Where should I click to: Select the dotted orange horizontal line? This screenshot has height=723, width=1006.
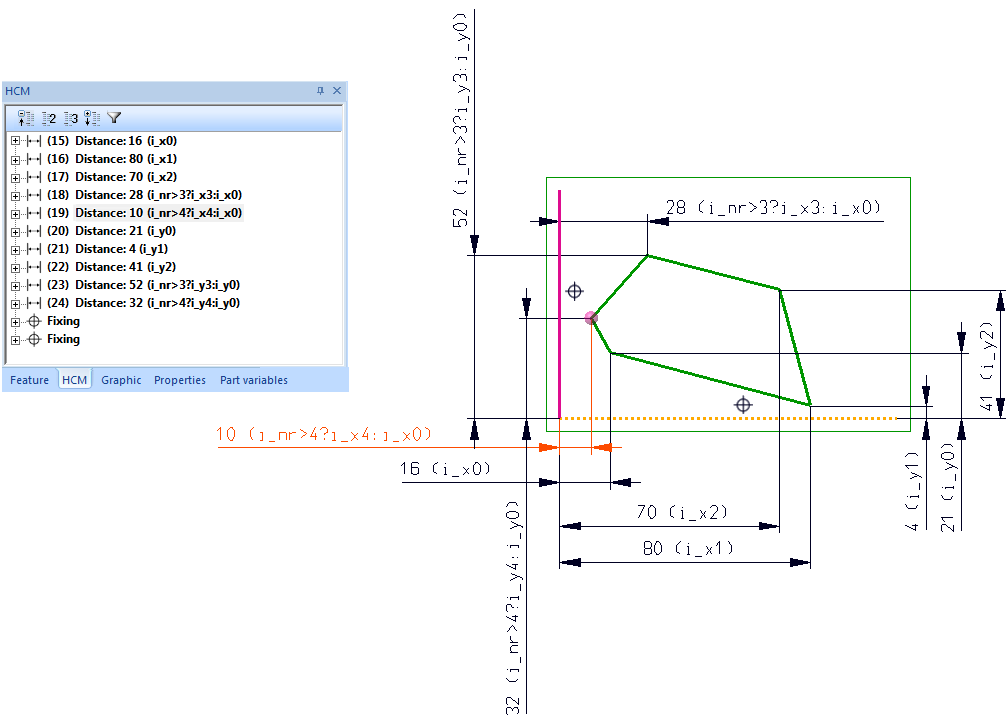click(728, 418)
